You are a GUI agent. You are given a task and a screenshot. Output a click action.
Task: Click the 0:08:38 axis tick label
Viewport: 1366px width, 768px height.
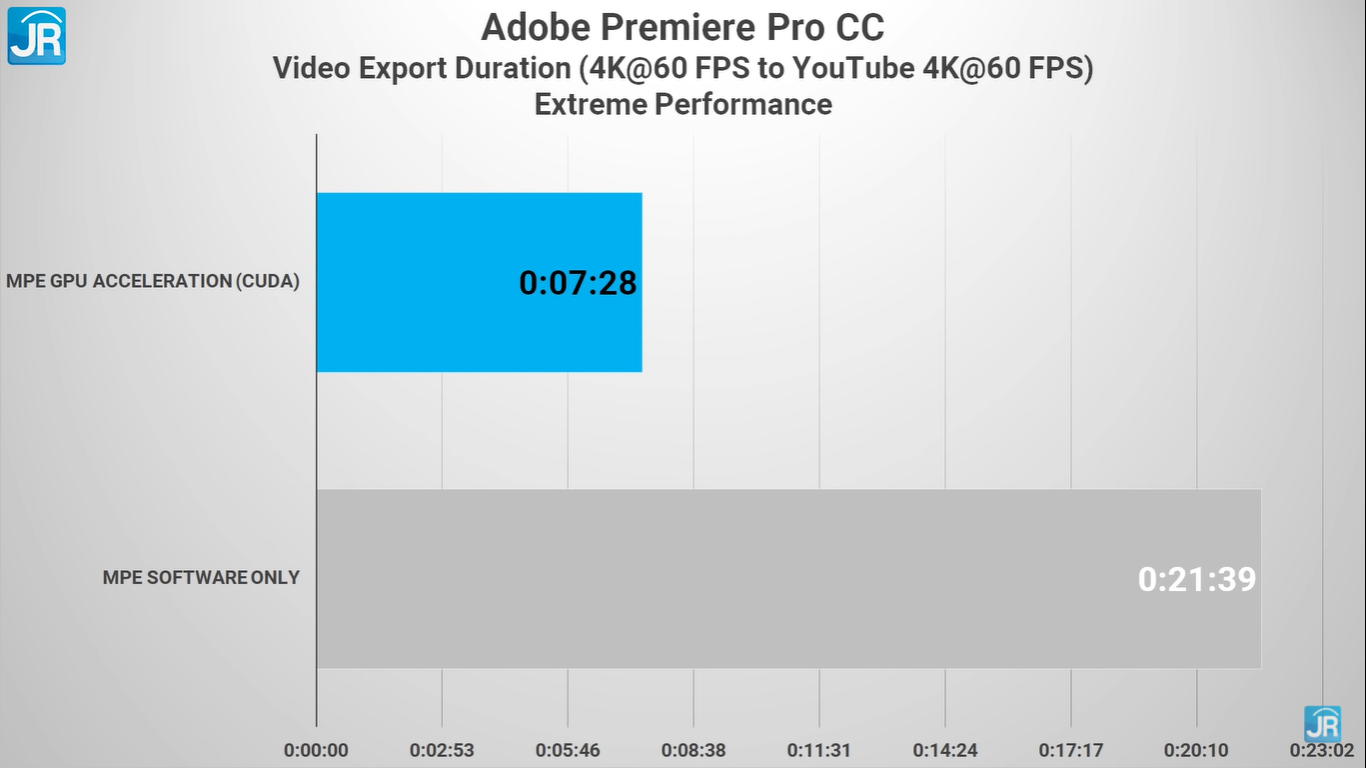click(693, 750)
